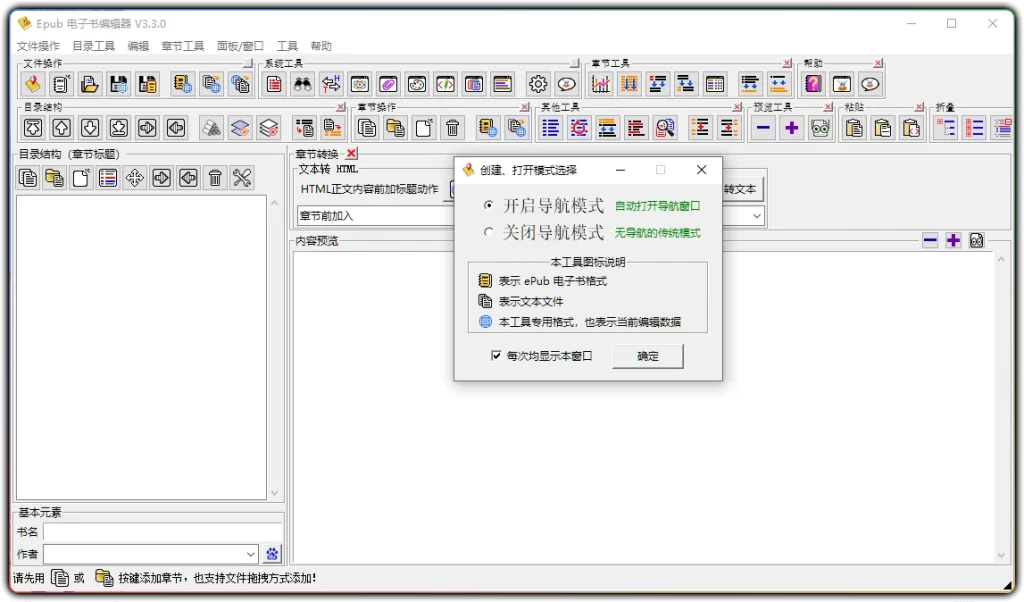
Task: Click the move-to-top arrow in 目录结构 toolbar
Action: pos(33,128)
